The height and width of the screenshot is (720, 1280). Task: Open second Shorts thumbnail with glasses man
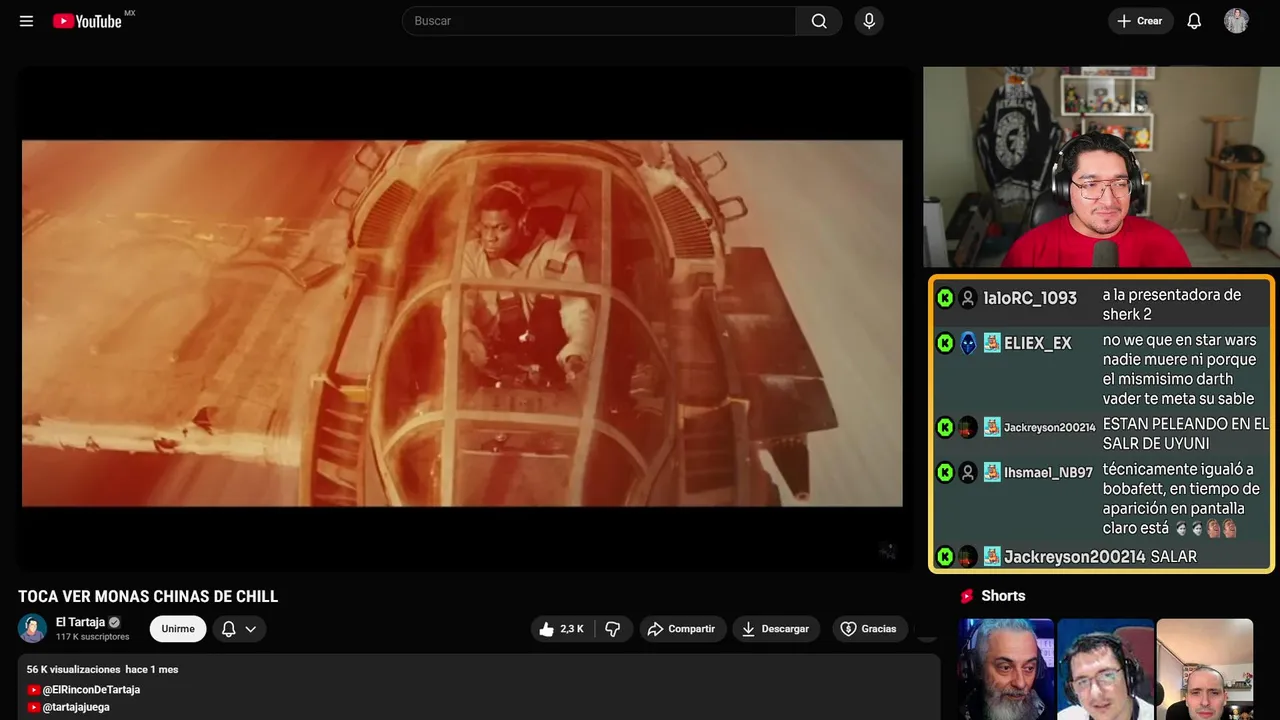click(1105, 669)
